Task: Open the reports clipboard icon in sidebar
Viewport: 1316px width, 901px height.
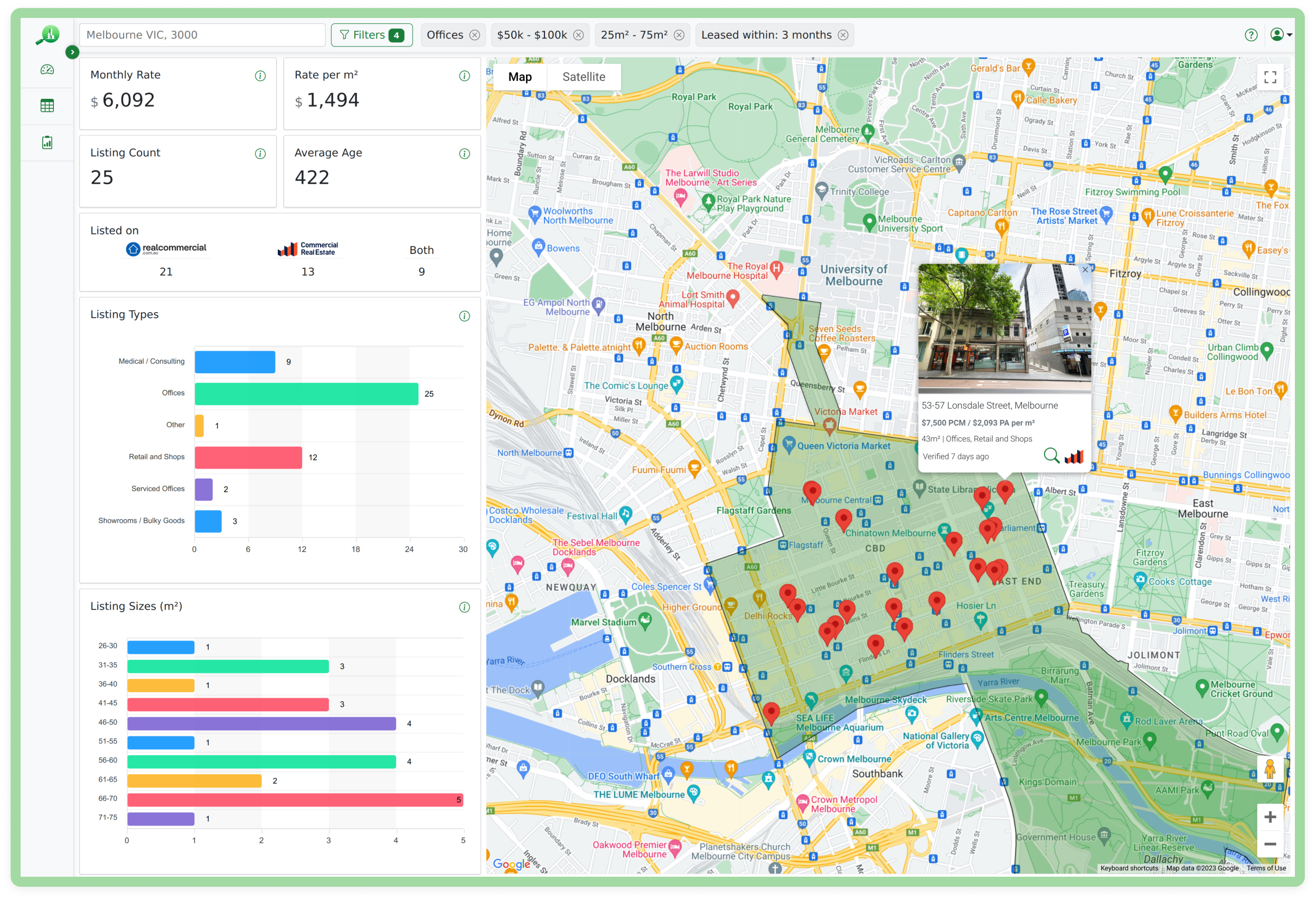Action: pyautogui.click(x=48, y=142)
